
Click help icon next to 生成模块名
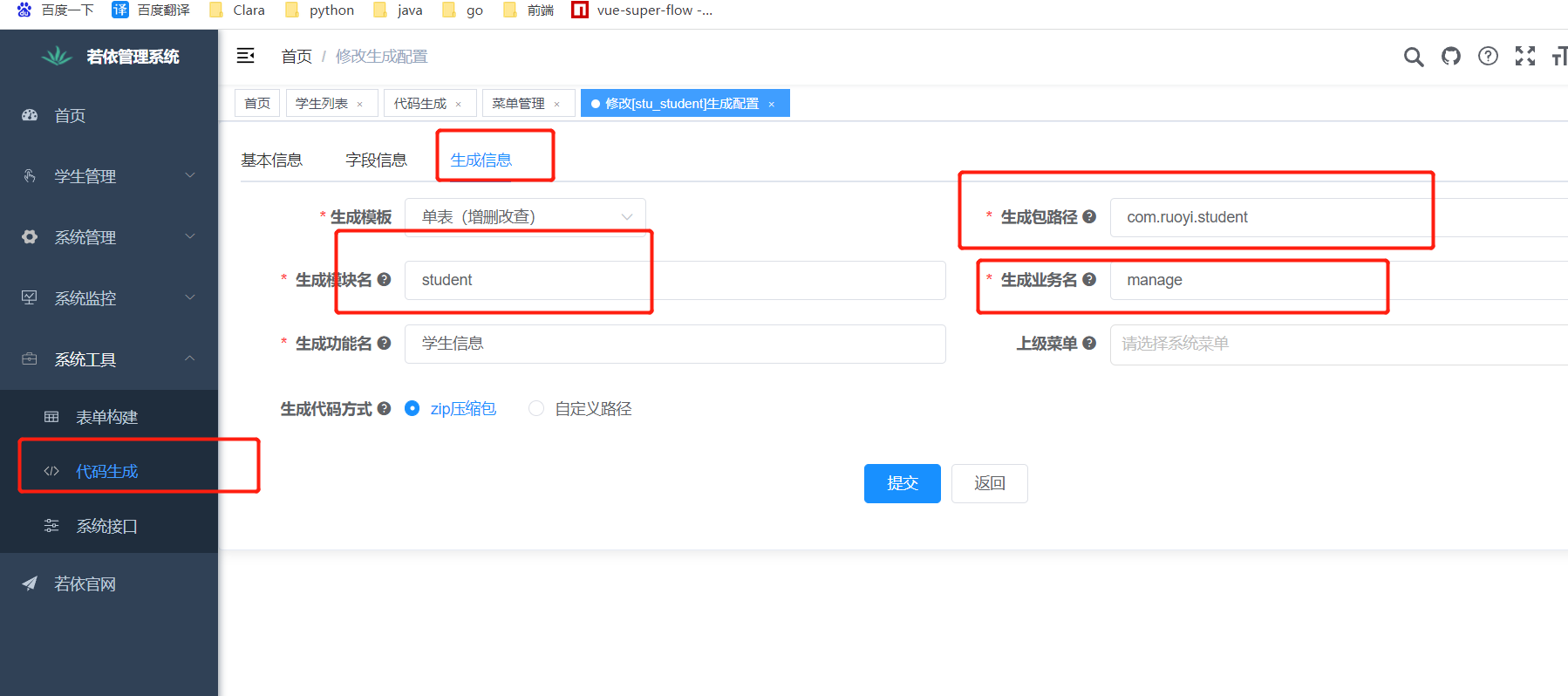point(384,279)
